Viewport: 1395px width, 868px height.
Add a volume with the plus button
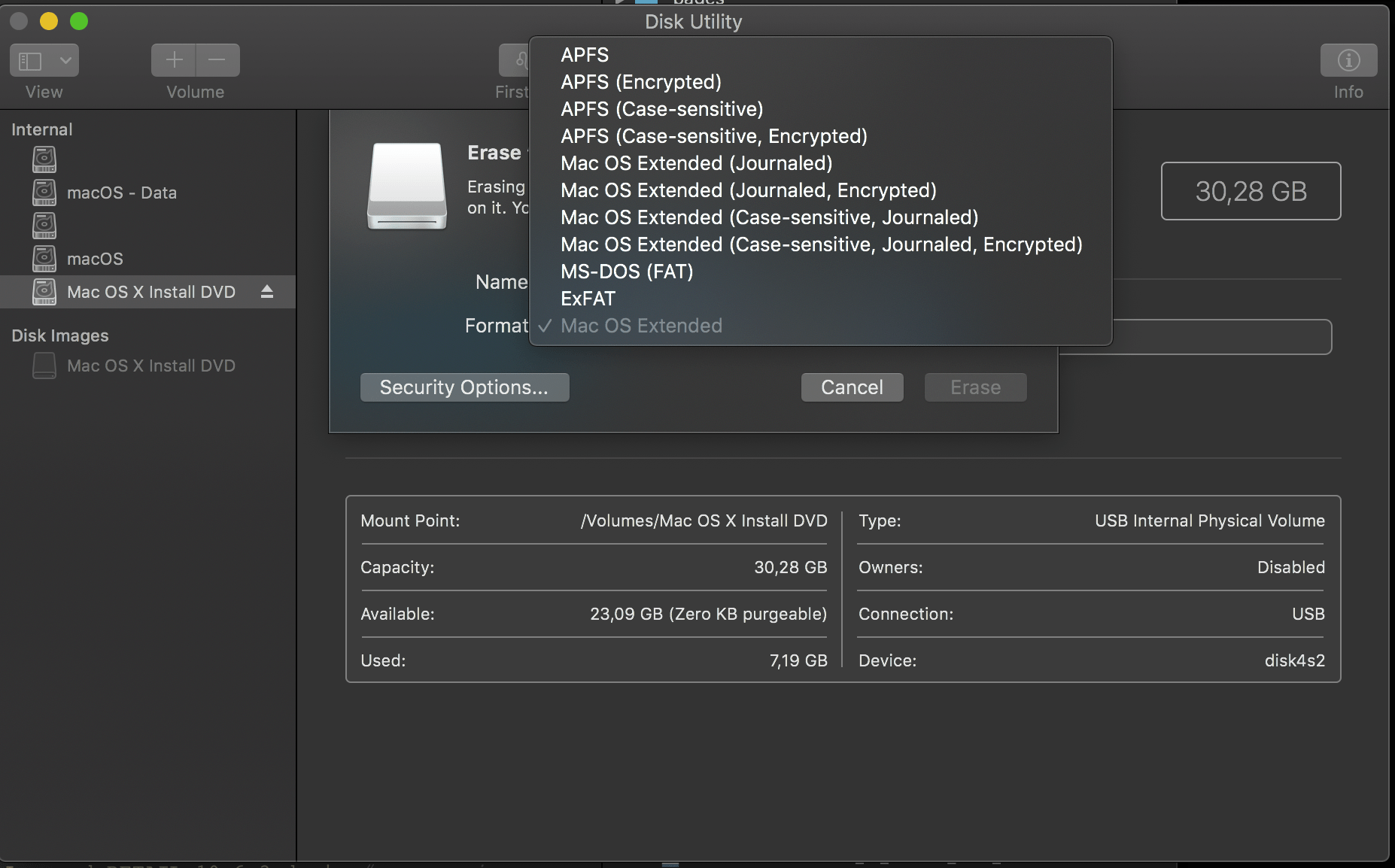174,60
